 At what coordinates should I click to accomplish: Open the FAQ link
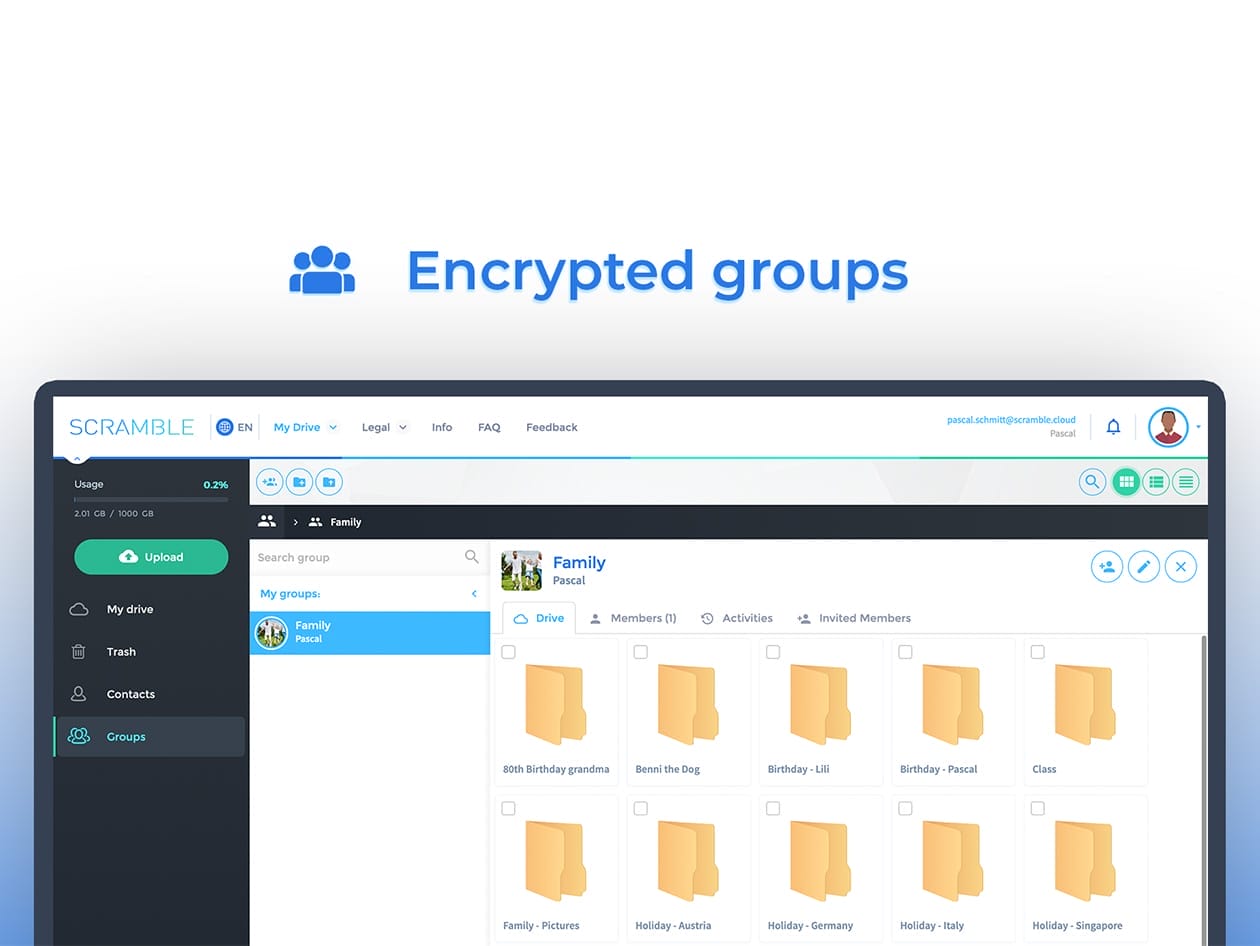(x=489, y=427)
